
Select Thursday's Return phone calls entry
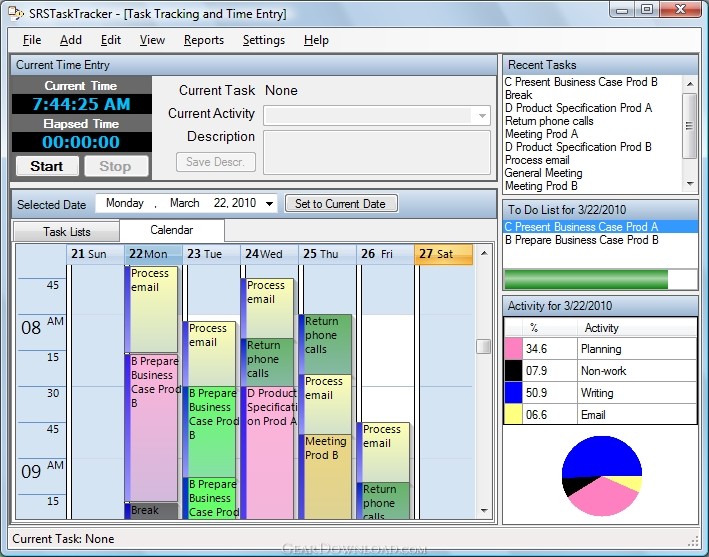(326, 344)
